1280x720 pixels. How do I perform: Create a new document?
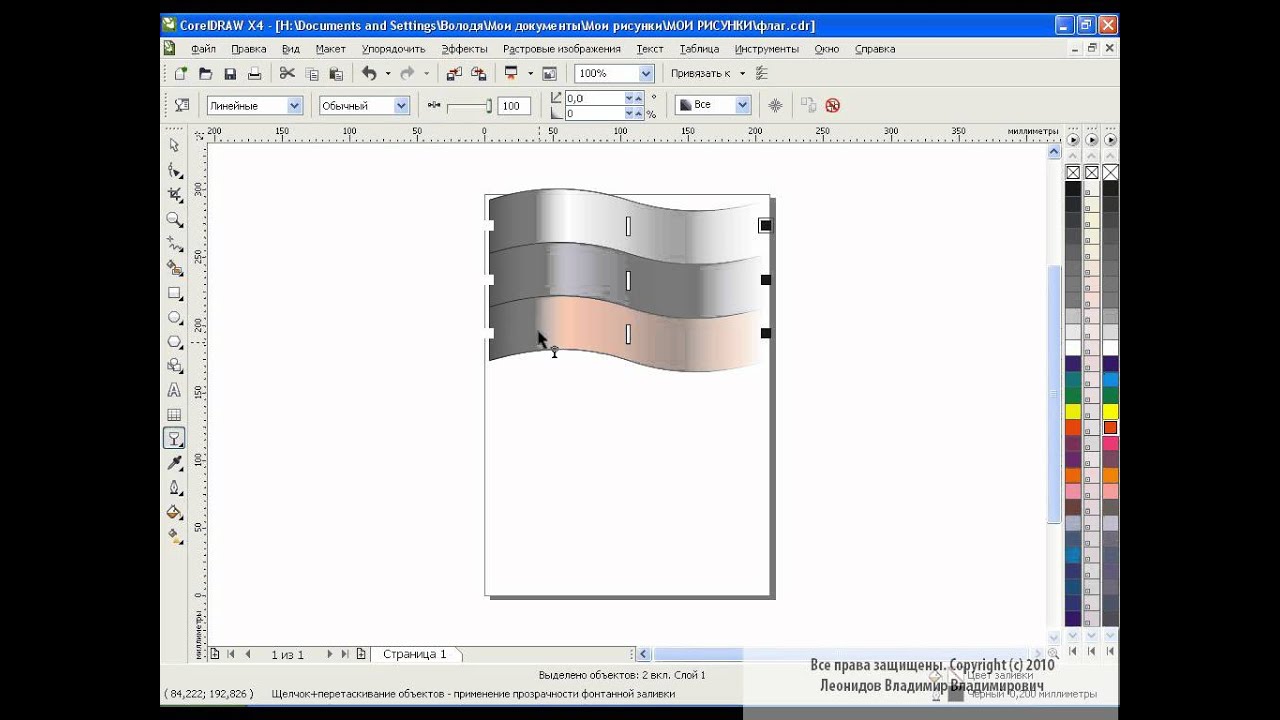[180, 74]
